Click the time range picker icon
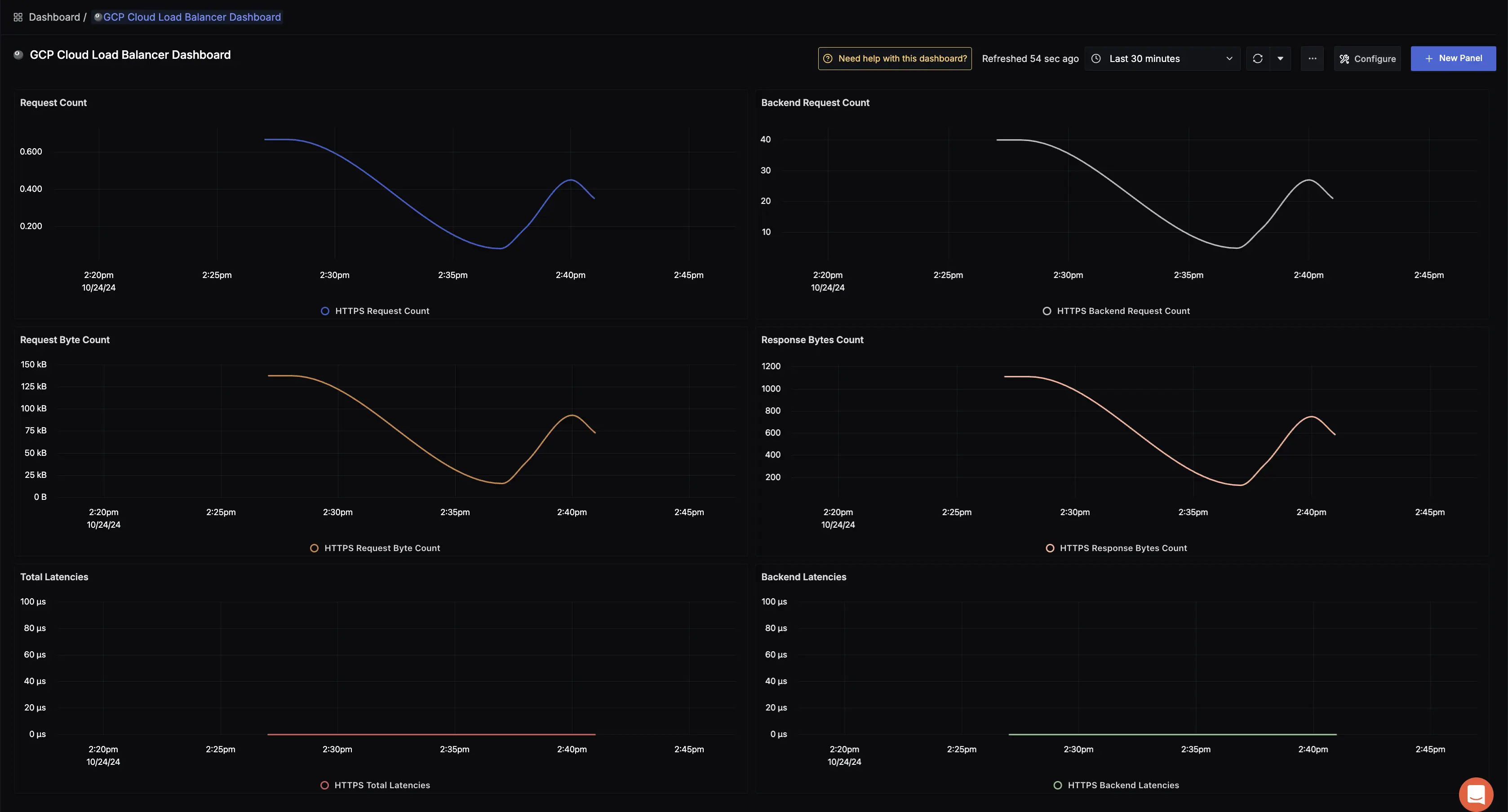The height and width of the screenshot is (812, 1508). [1096, 57]
